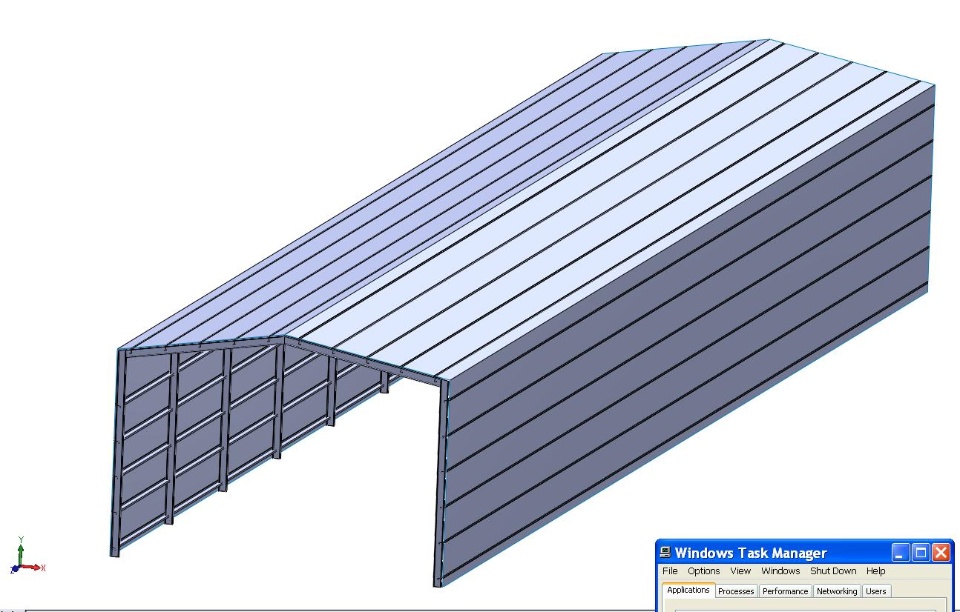Open the Options menu in Task Manager
Image resolution: width=960 pixels, height=612 pixels.
coord(703,571)
